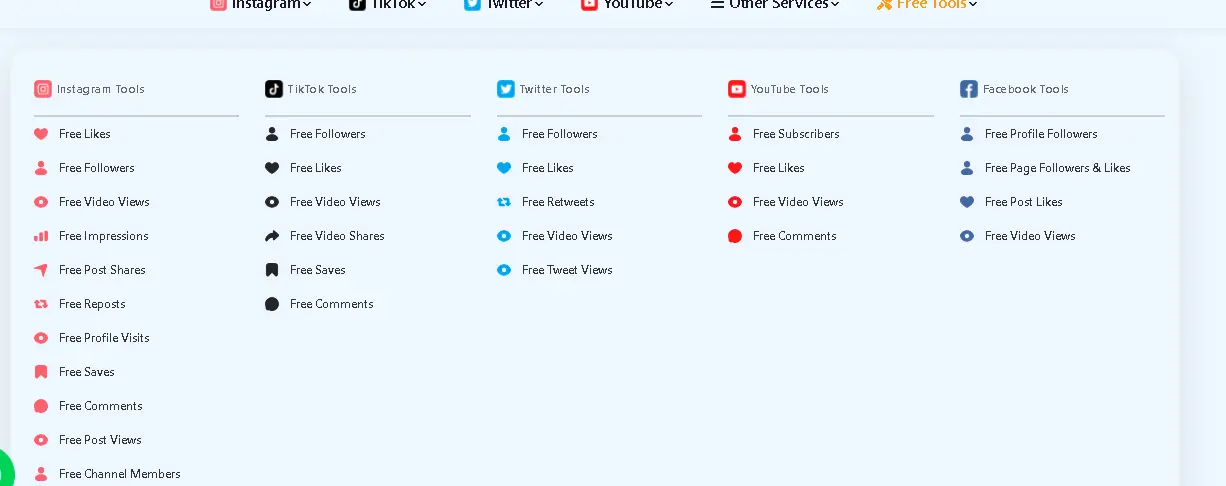The image size is (1226, 486).
Task: Click the eye icon beside Twitter Free Video Views
Action: [504, 236]
